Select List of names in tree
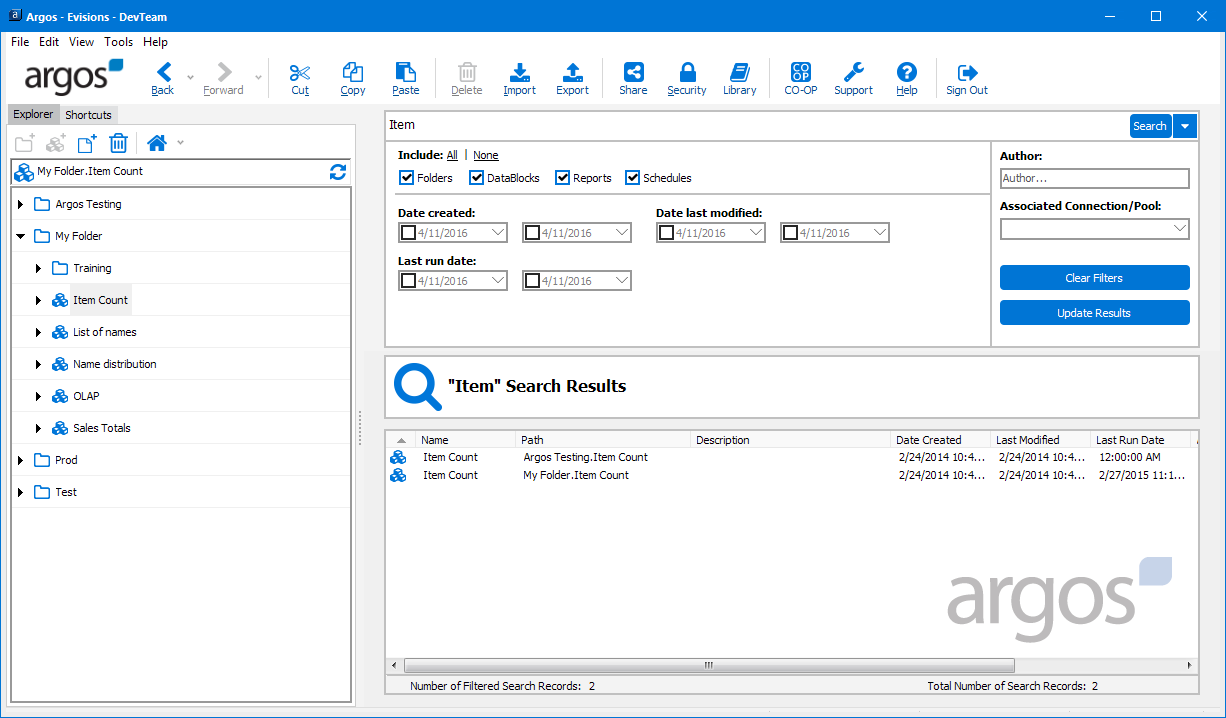 pos(104,332)
